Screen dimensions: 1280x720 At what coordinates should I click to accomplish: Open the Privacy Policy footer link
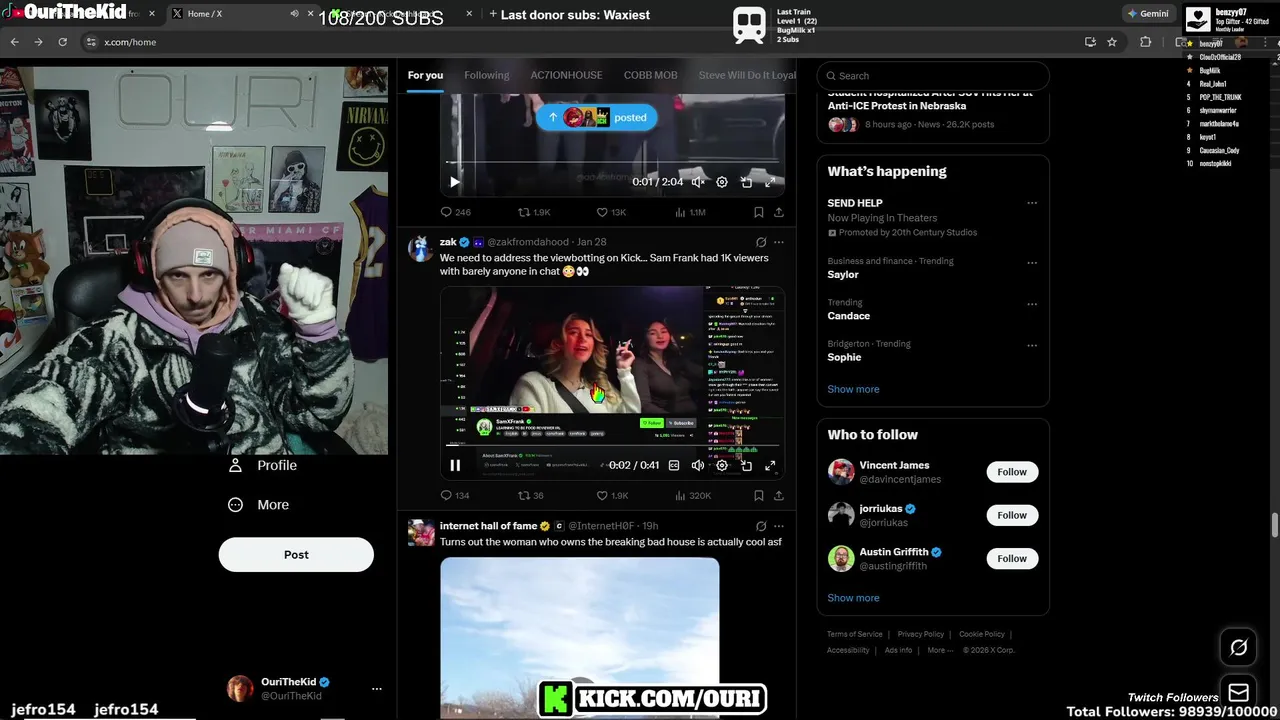coord(921,634)
